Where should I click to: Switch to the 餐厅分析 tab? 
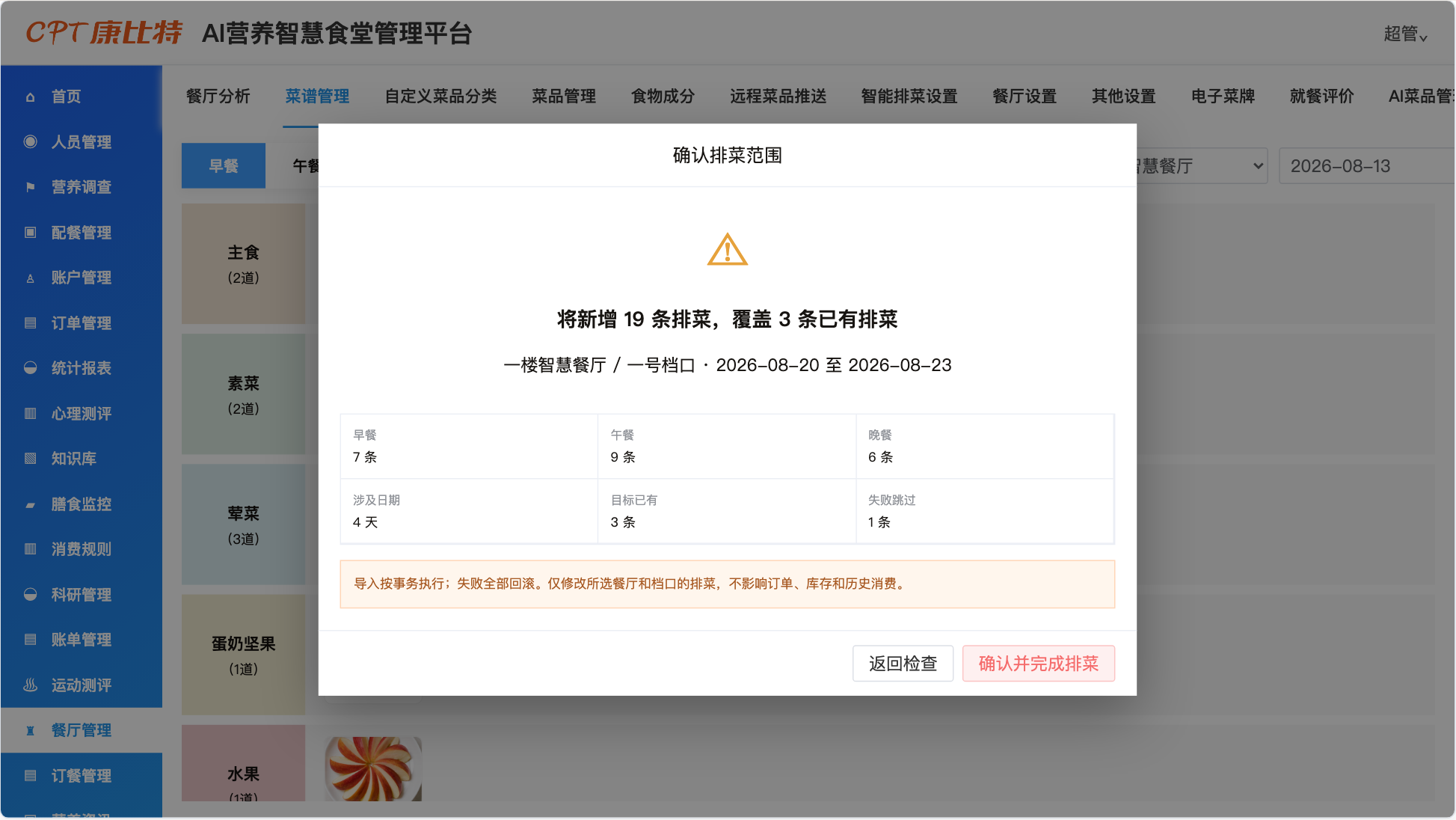pos(218,96)
